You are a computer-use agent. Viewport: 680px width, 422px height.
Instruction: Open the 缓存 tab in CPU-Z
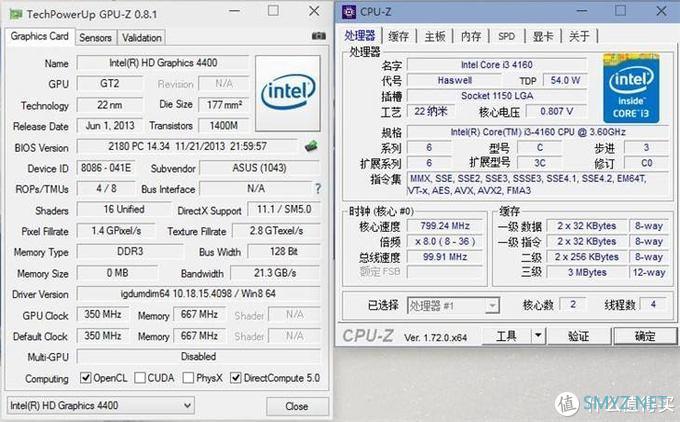coord(399,36)
